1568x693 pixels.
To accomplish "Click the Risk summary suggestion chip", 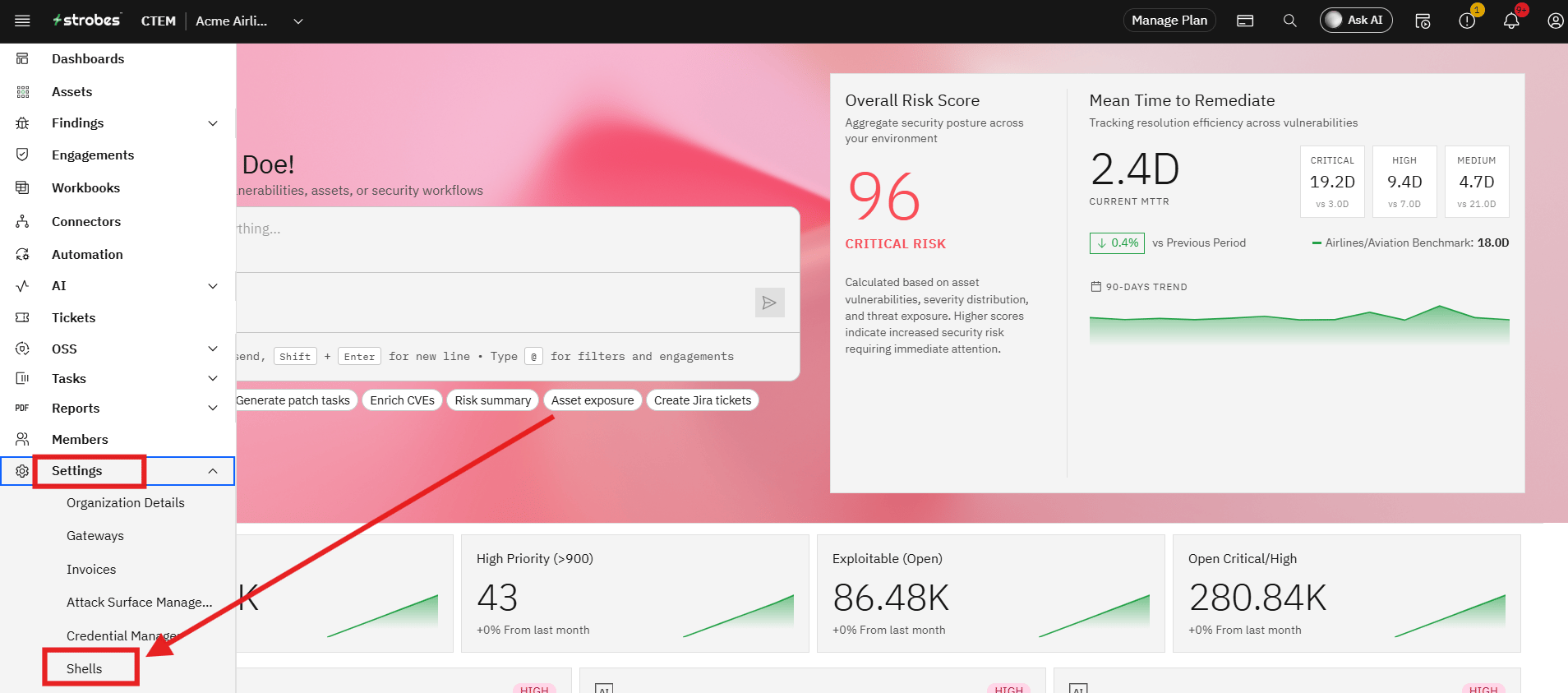I will tap(493, 400).
